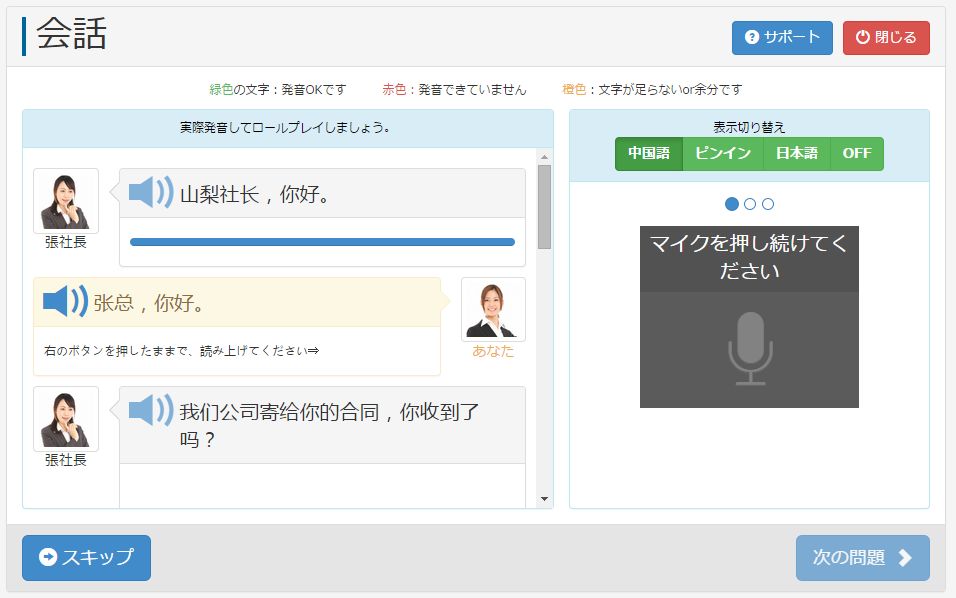Screen dimensions: 956x598
Task: Skip this question with スキップ
Action: coord(86,558)
